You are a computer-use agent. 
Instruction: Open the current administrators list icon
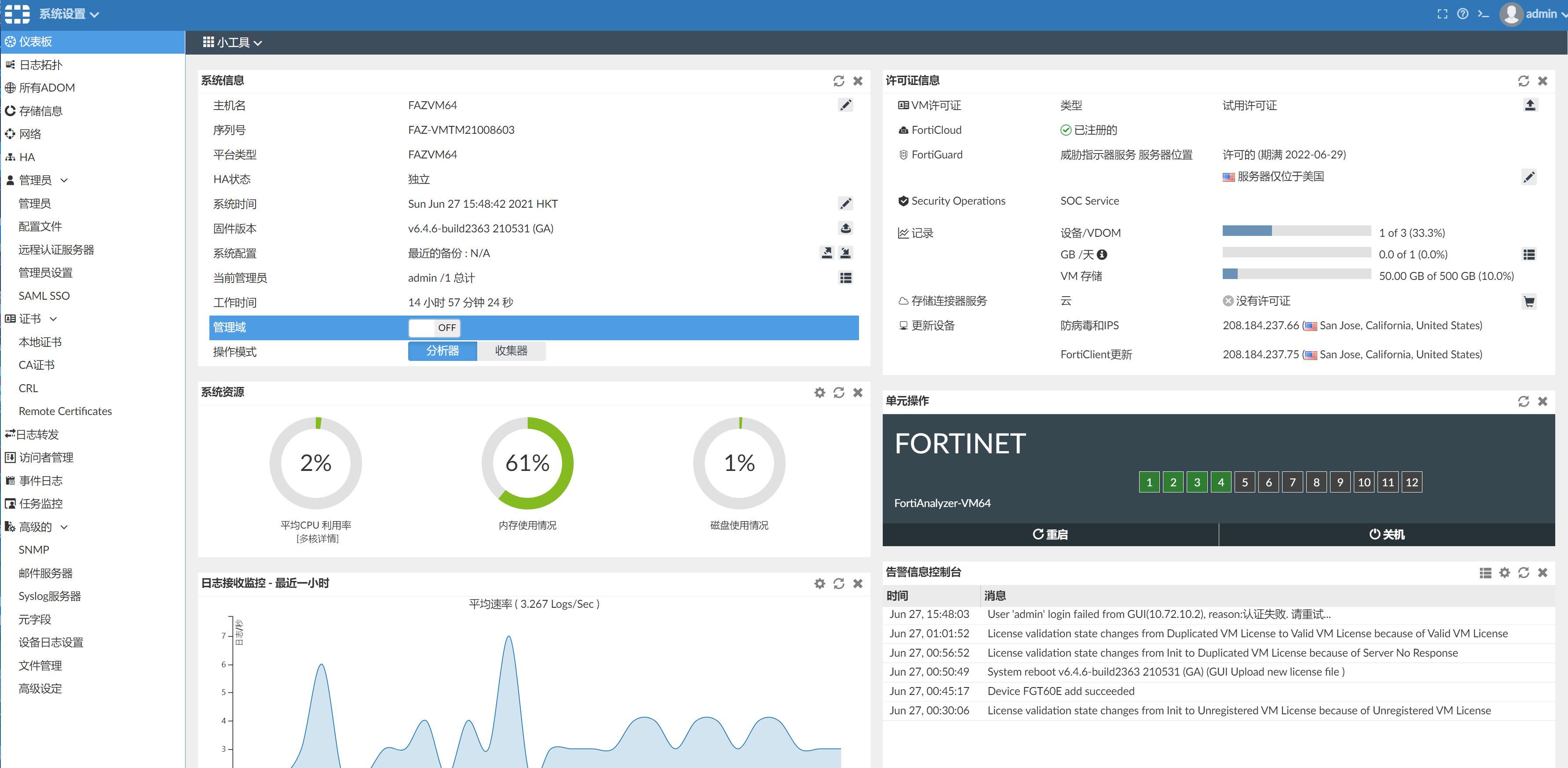click(845, 278)
